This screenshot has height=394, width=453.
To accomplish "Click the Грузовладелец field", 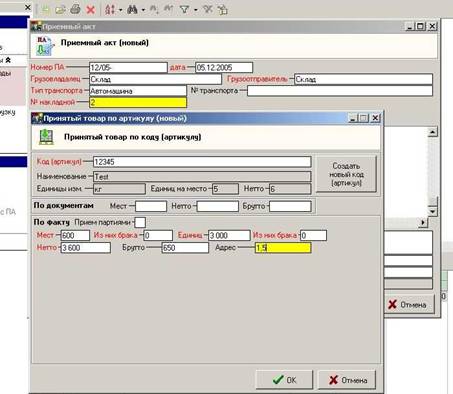I will (x=155, y=79).
